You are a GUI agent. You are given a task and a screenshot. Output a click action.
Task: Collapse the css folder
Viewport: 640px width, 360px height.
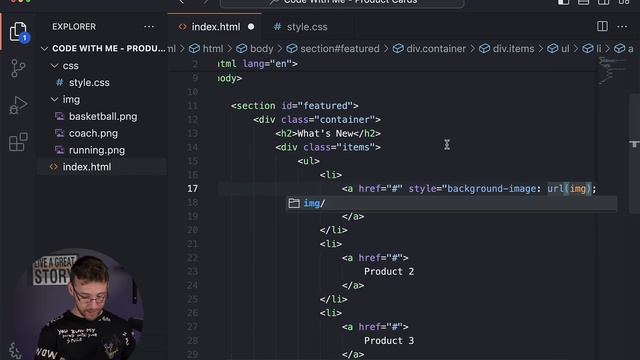coord(54,66)
